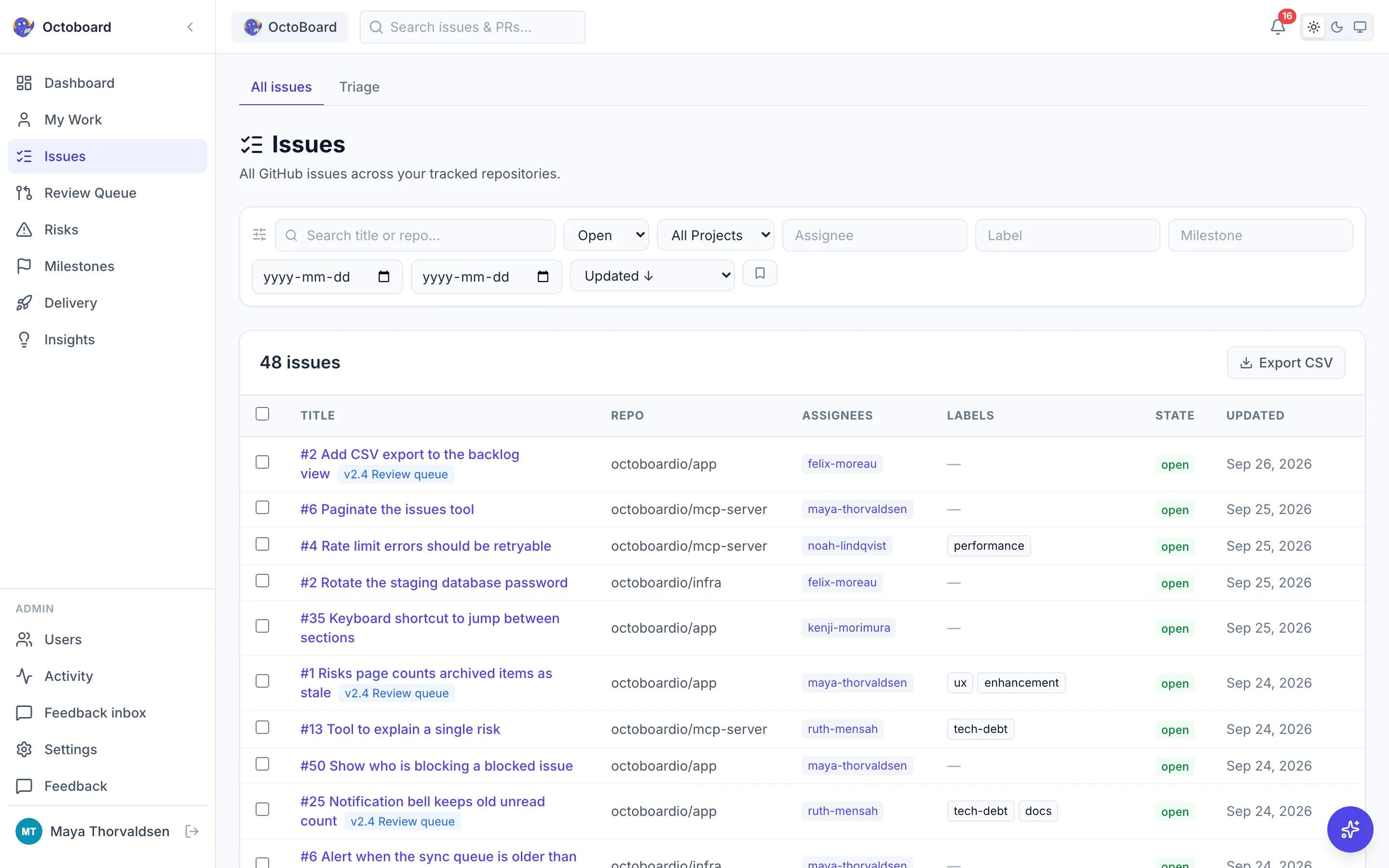Open the Updated sort dropdown
The width and height of the screenshot is (1389, 868).
(x=652, y=275)
